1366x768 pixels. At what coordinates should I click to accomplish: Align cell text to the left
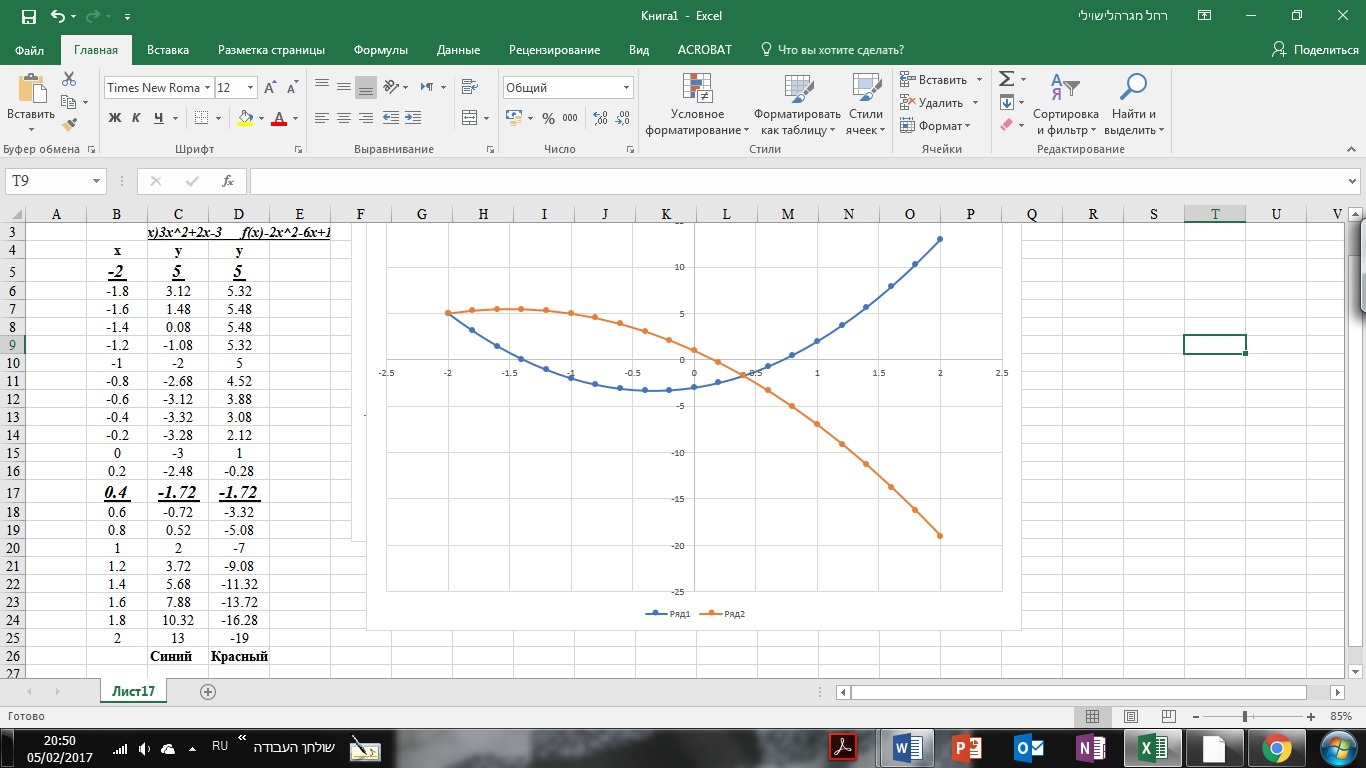click(322, 118)
